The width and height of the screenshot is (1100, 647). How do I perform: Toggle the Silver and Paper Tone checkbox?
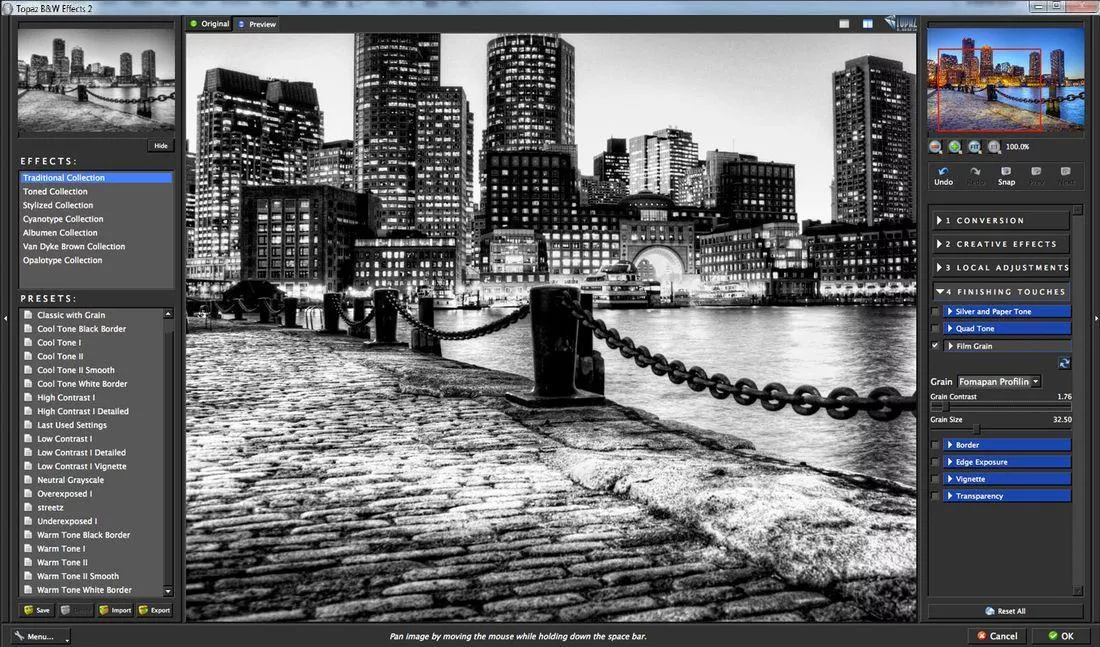click(x=935, y=311)
